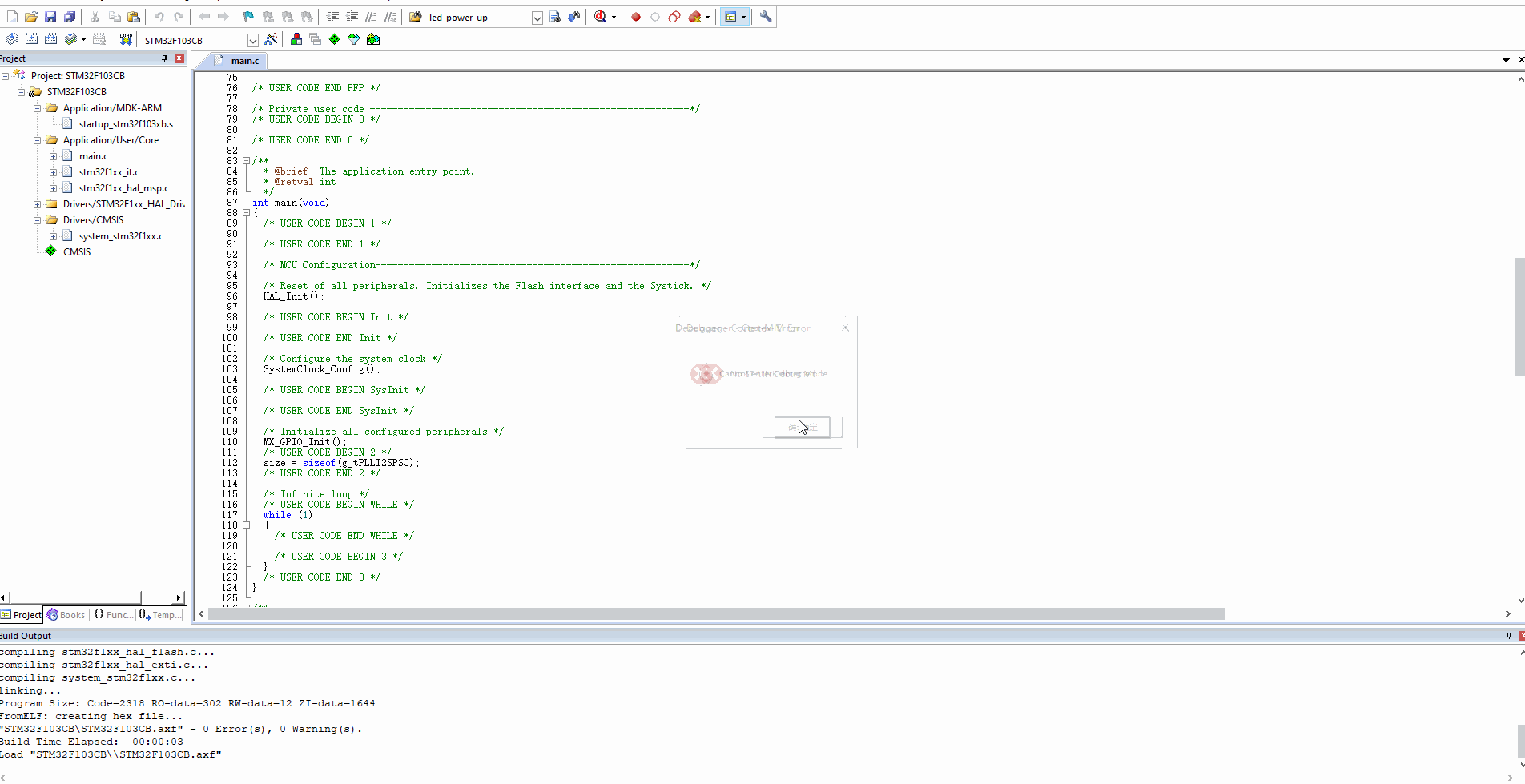Screen dimensions: 1525x784
Task: Open Configuration with the wrench icon
Action: 766,17
